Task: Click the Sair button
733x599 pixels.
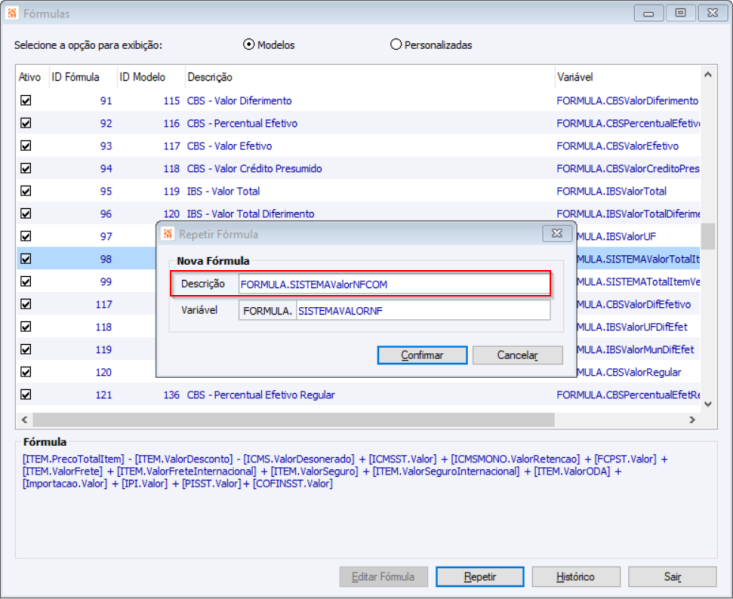Action: coord(672,577)
